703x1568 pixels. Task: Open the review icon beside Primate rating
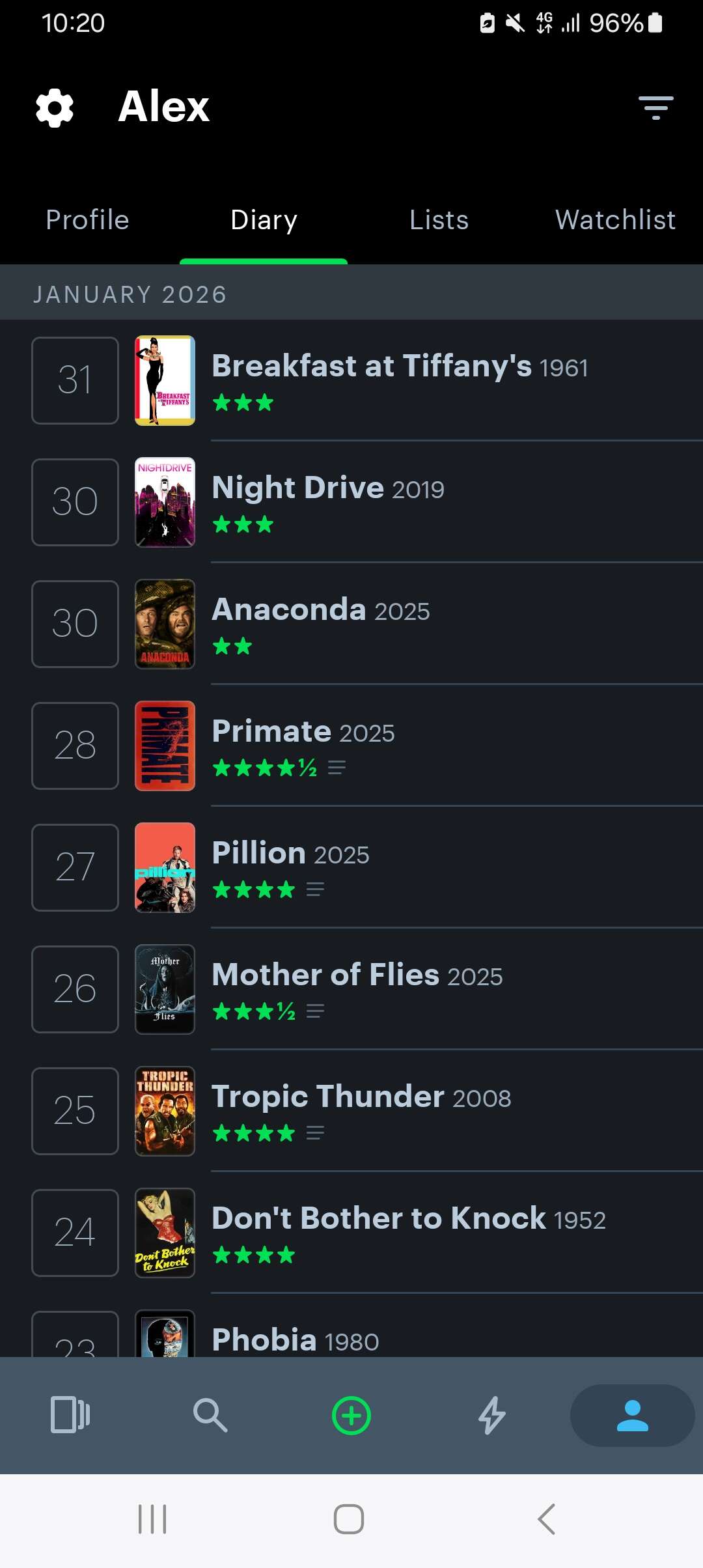337,768
